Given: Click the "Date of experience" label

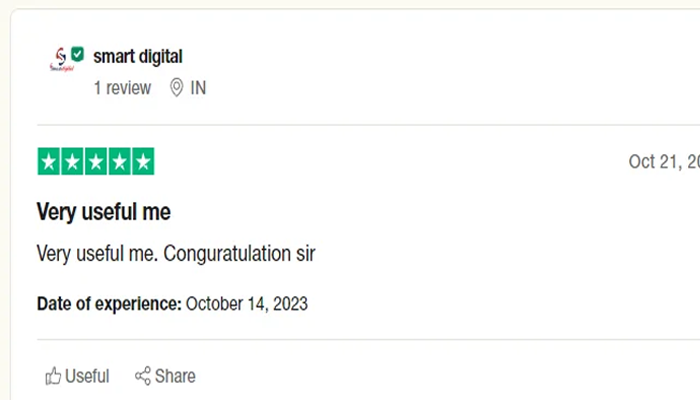Looking at the screenshot, I should pos(109,303).
